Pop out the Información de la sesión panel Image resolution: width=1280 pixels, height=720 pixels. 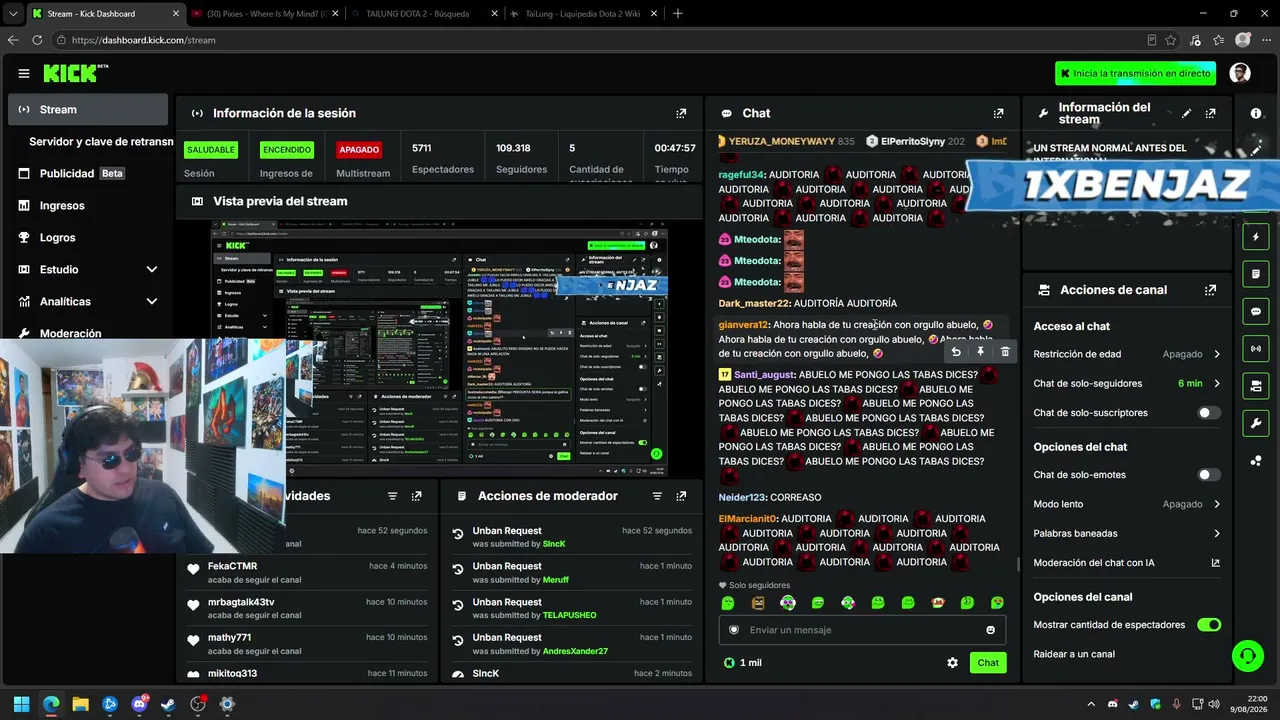pyautogui.click(x=681, y=114)
